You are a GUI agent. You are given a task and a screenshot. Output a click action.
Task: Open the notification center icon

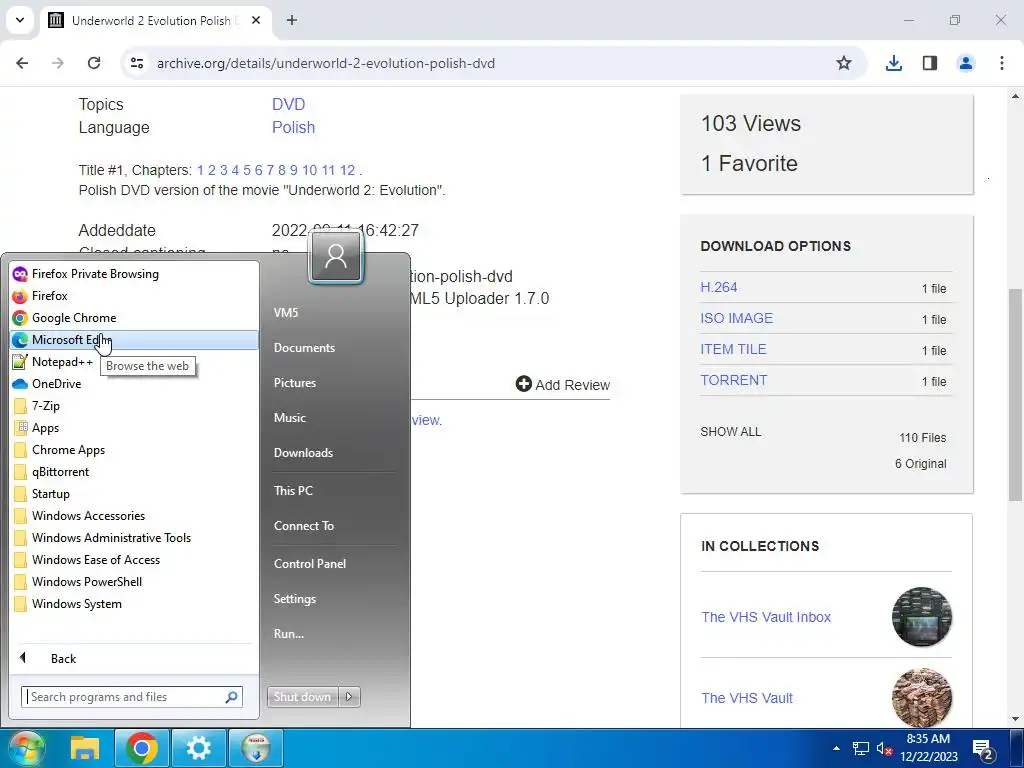[x=983, y=749]
